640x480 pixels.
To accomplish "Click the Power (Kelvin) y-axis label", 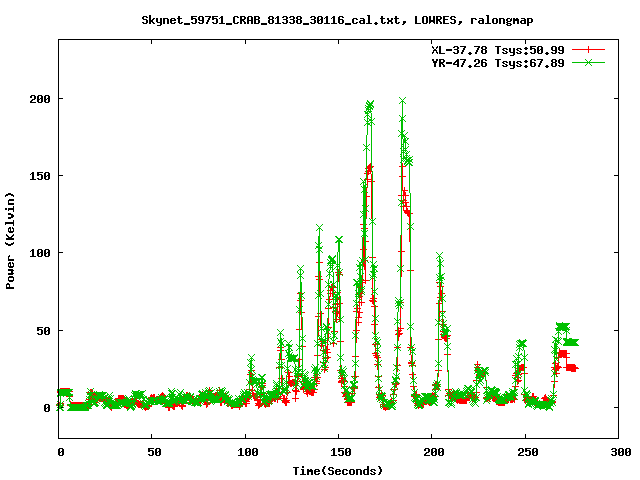I will 10,241.
